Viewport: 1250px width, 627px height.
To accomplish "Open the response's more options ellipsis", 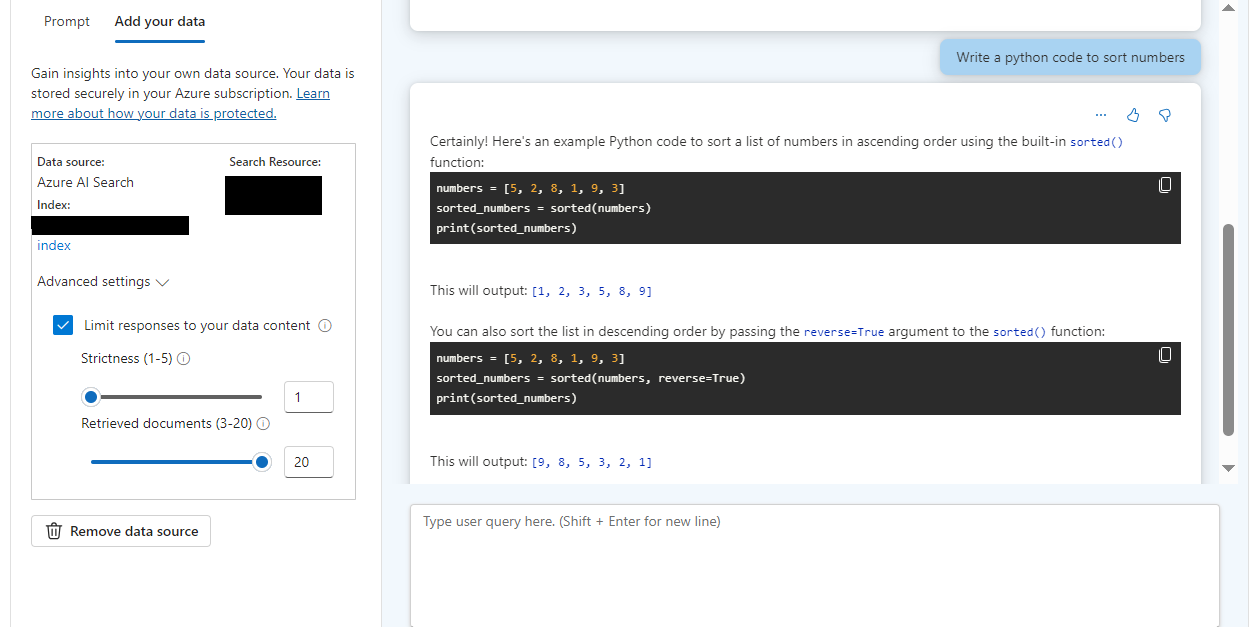I will [x=1101, y=115].
